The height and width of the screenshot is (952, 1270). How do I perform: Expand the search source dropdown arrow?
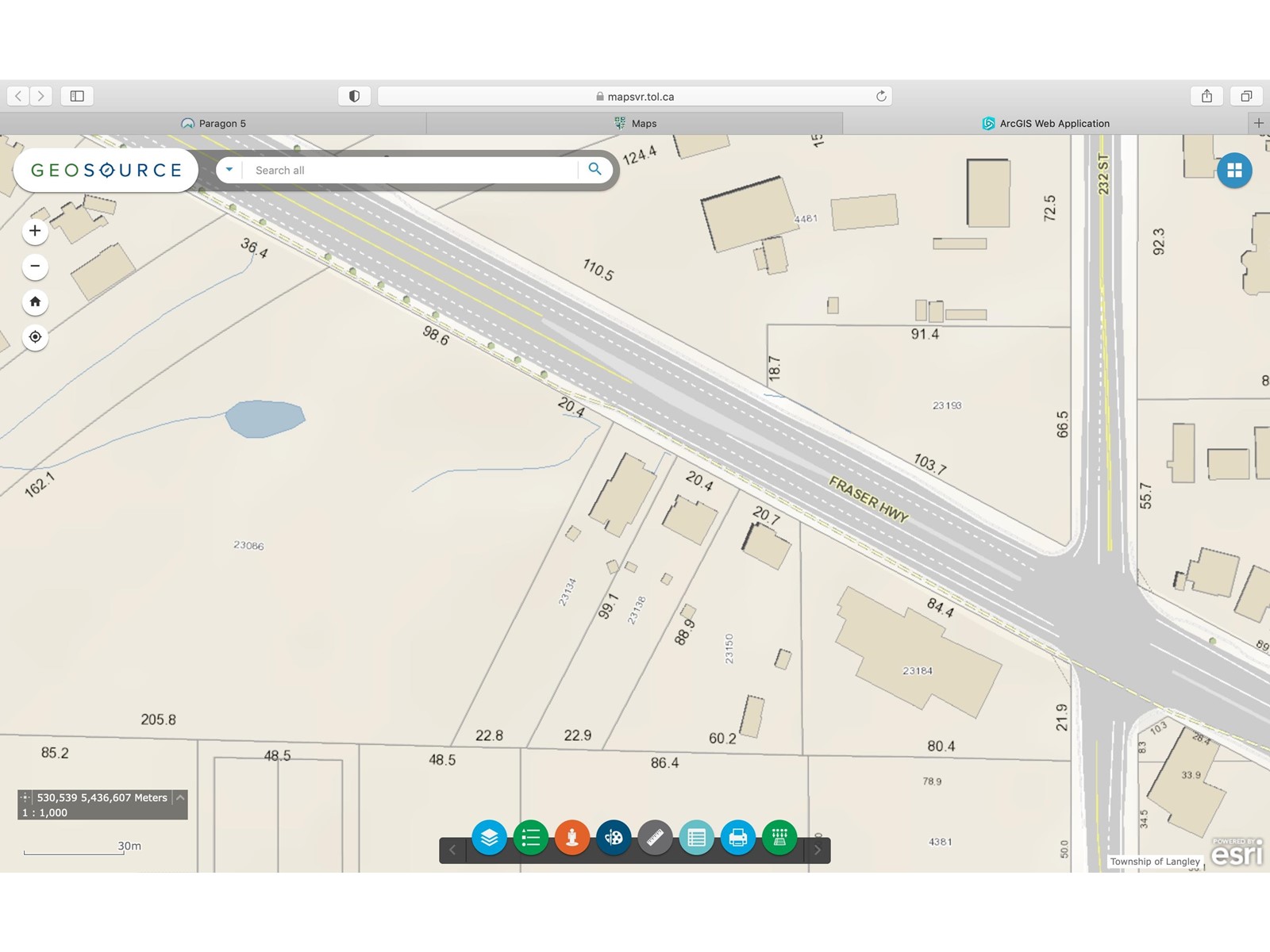click(229, 170)
